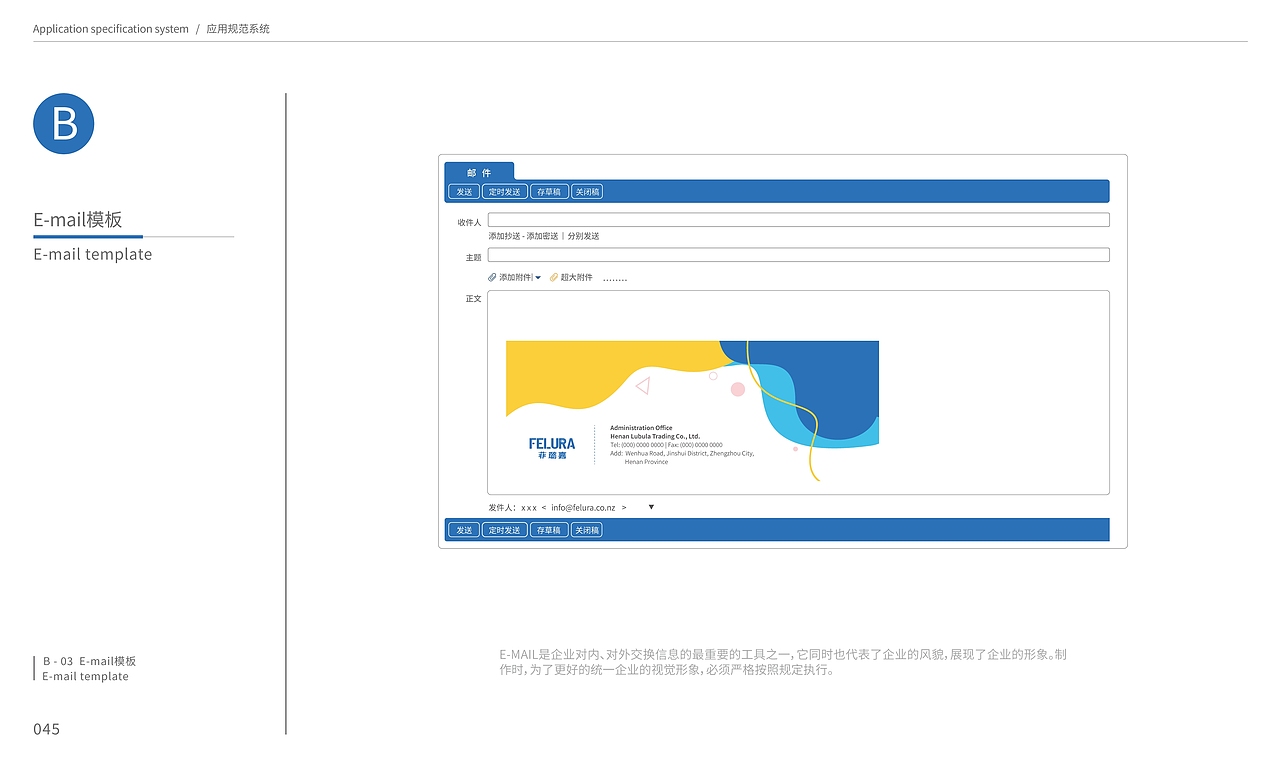This screenshot has width=1280, height=761.
Task: Click the dotted more-options after 超大附件
Action: [615, 279]
